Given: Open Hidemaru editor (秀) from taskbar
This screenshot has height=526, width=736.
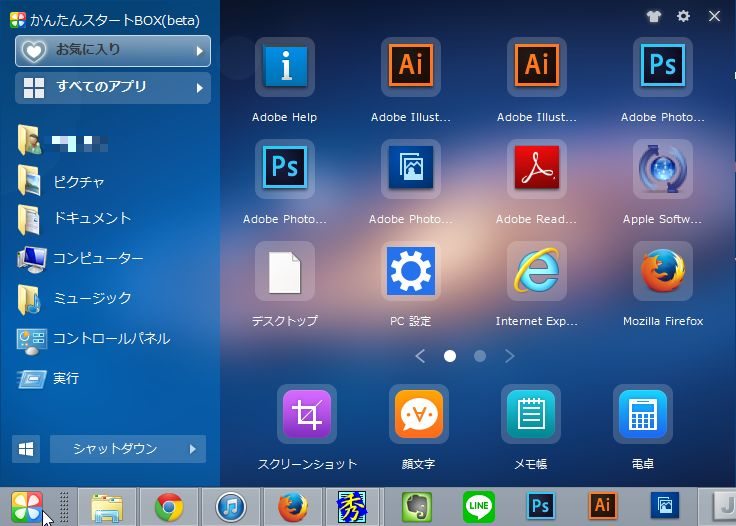Looking at the screenshot, I should pos(353,507).
